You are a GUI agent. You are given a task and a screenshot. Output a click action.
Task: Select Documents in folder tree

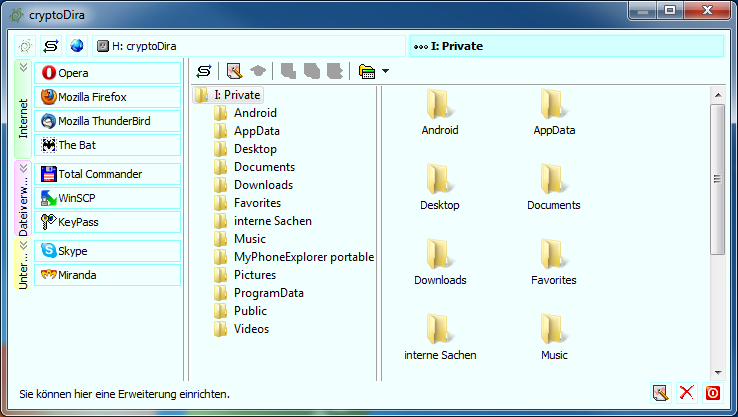(265, 167)
